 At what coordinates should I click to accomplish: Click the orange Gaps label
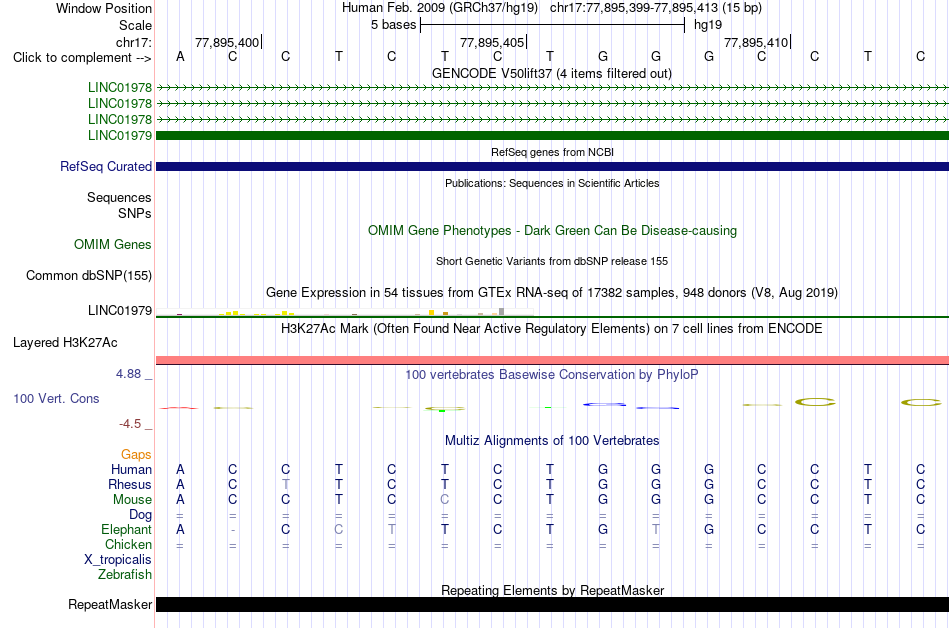click(136, 454)
